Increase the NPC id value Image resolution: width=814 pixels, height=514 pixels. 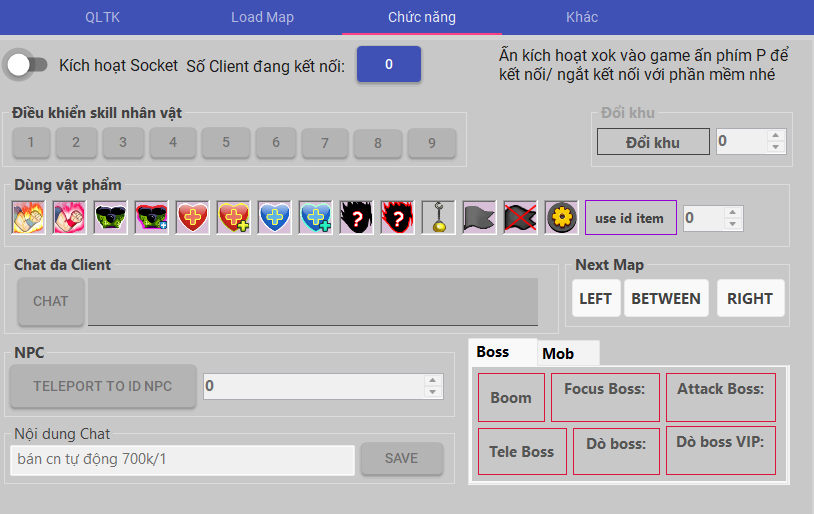pyautogui.click(x=432, y=380)
